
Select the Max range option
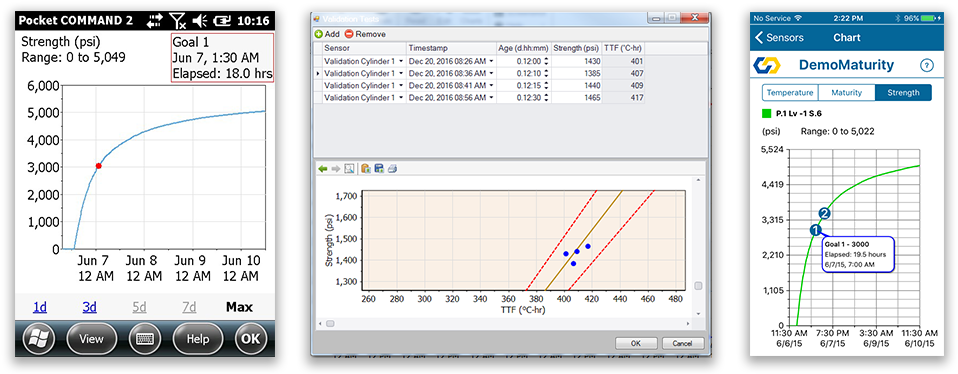click(239, 307)
